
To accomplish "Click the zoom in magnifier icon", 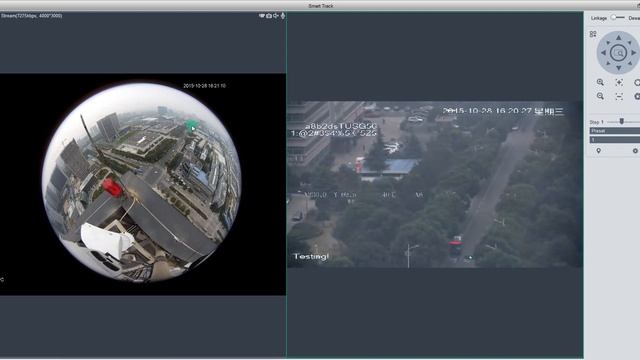I will [x=600, y=82].
